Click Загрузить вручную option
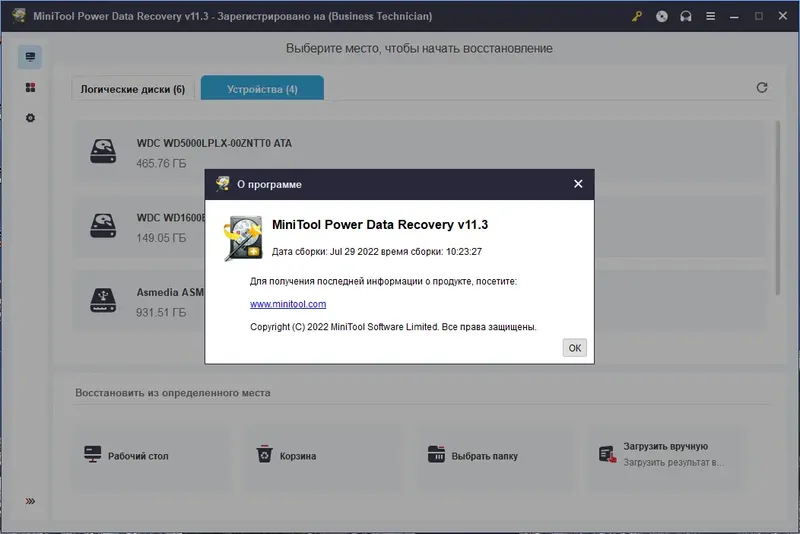This screenshot has width=800, height=534. (x=667, y=456)
